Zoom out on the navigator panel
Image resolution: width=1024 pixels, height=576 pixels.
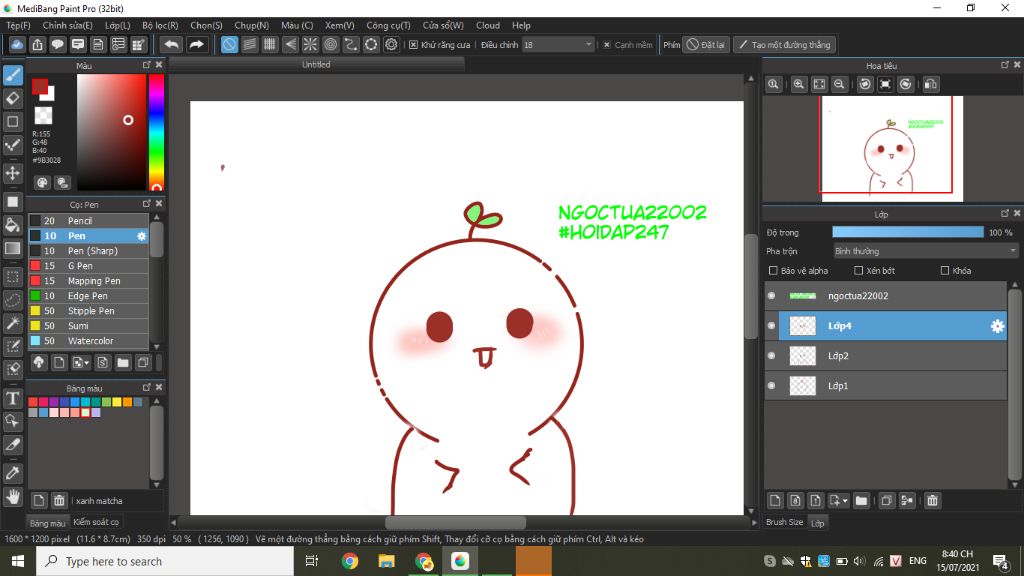(x=839, y=84)
